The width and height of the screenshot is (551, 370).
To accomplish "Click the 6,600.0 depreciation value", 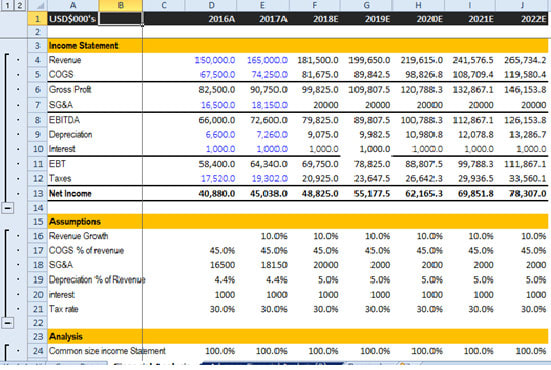I will (220, 135).
